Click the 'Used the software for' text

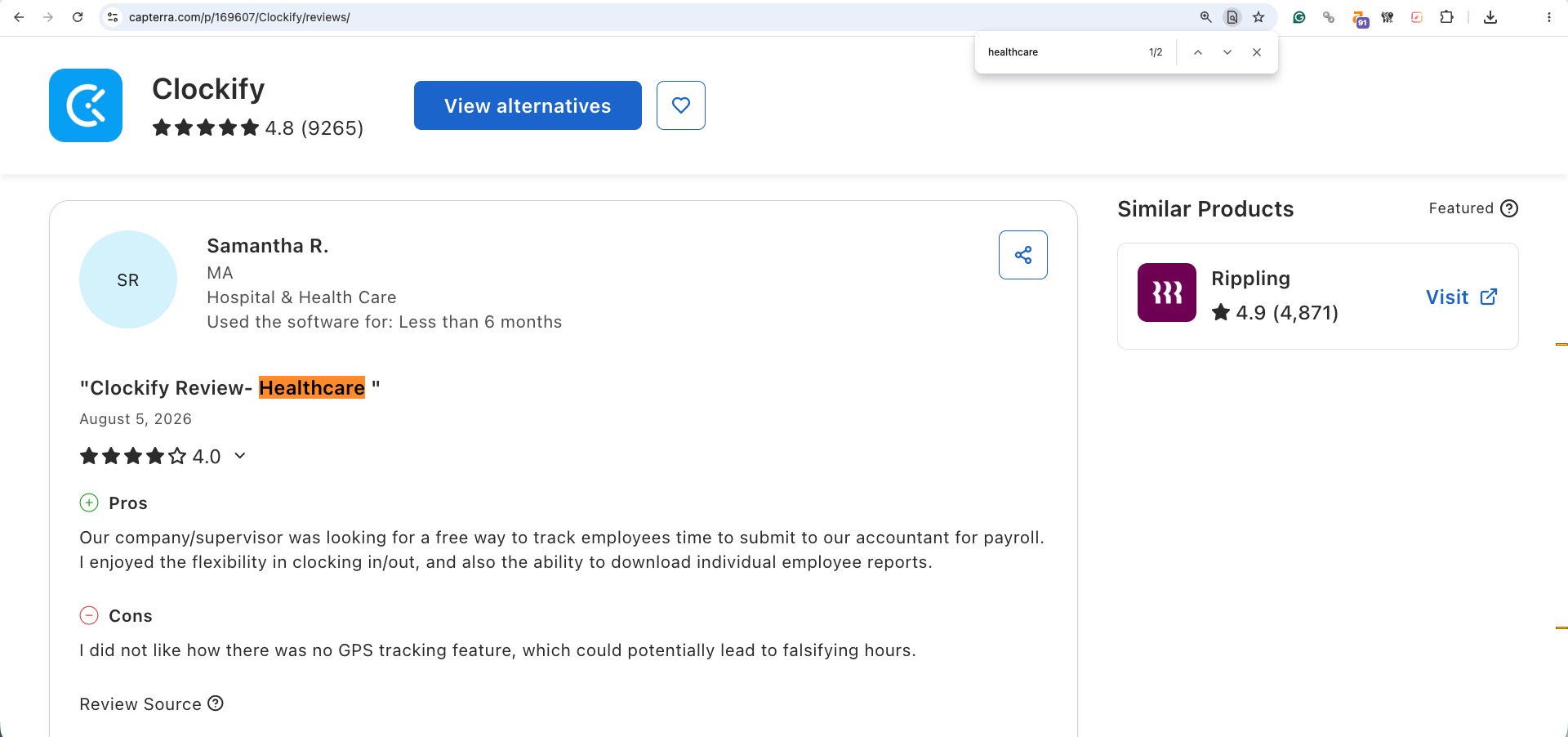pyautogui.click(x=384, y=322)
